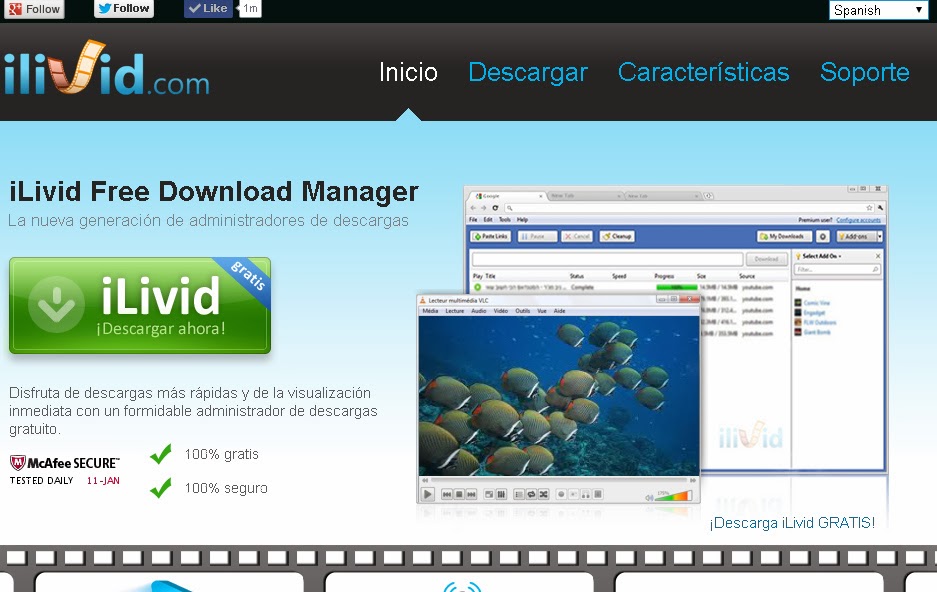
Task: Click the Facebook like count 1m
Action: [x=250, y=8]
